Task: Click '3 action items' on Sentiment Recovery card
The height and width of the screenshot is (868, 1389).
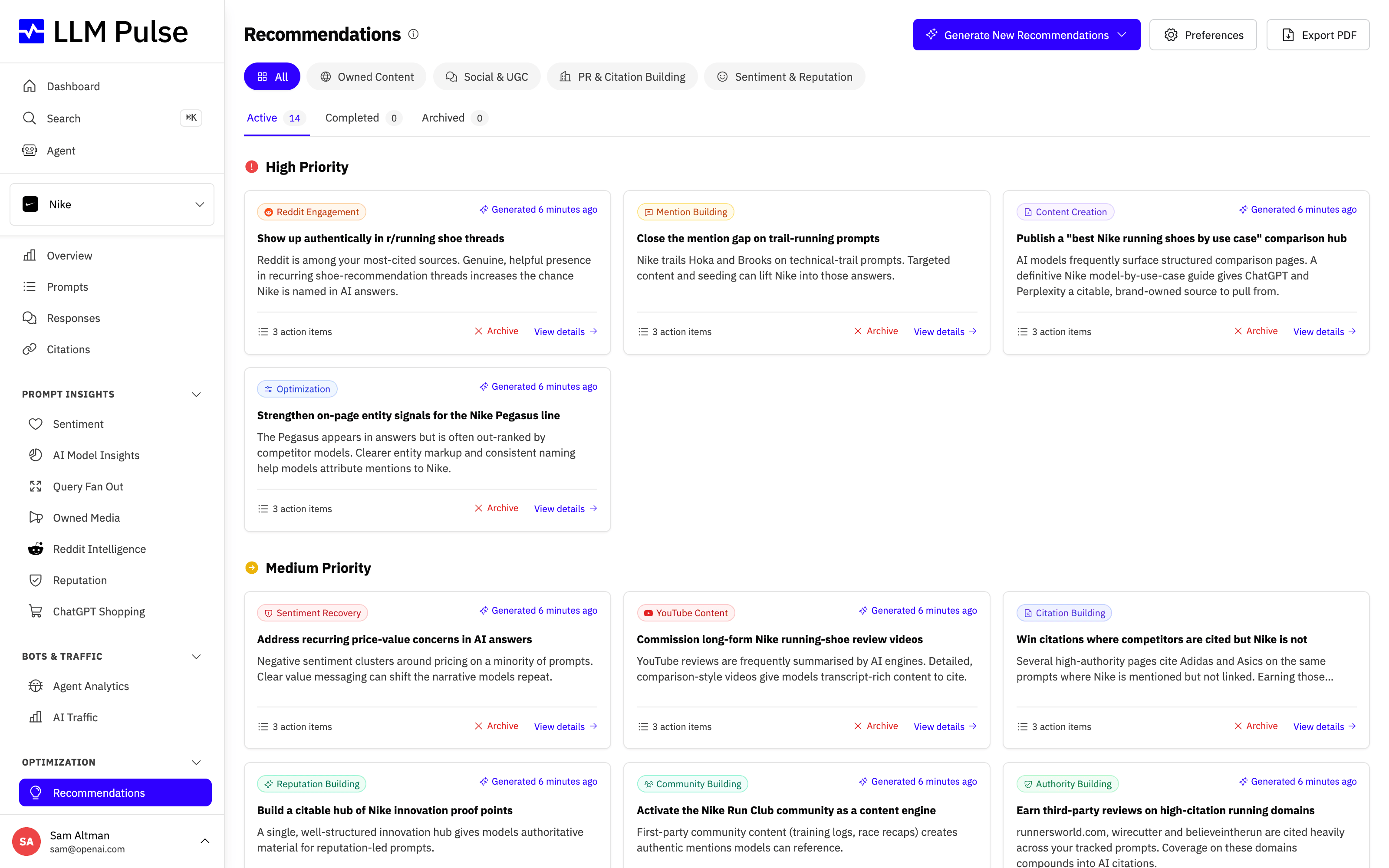Action: (x=295, y=726)
